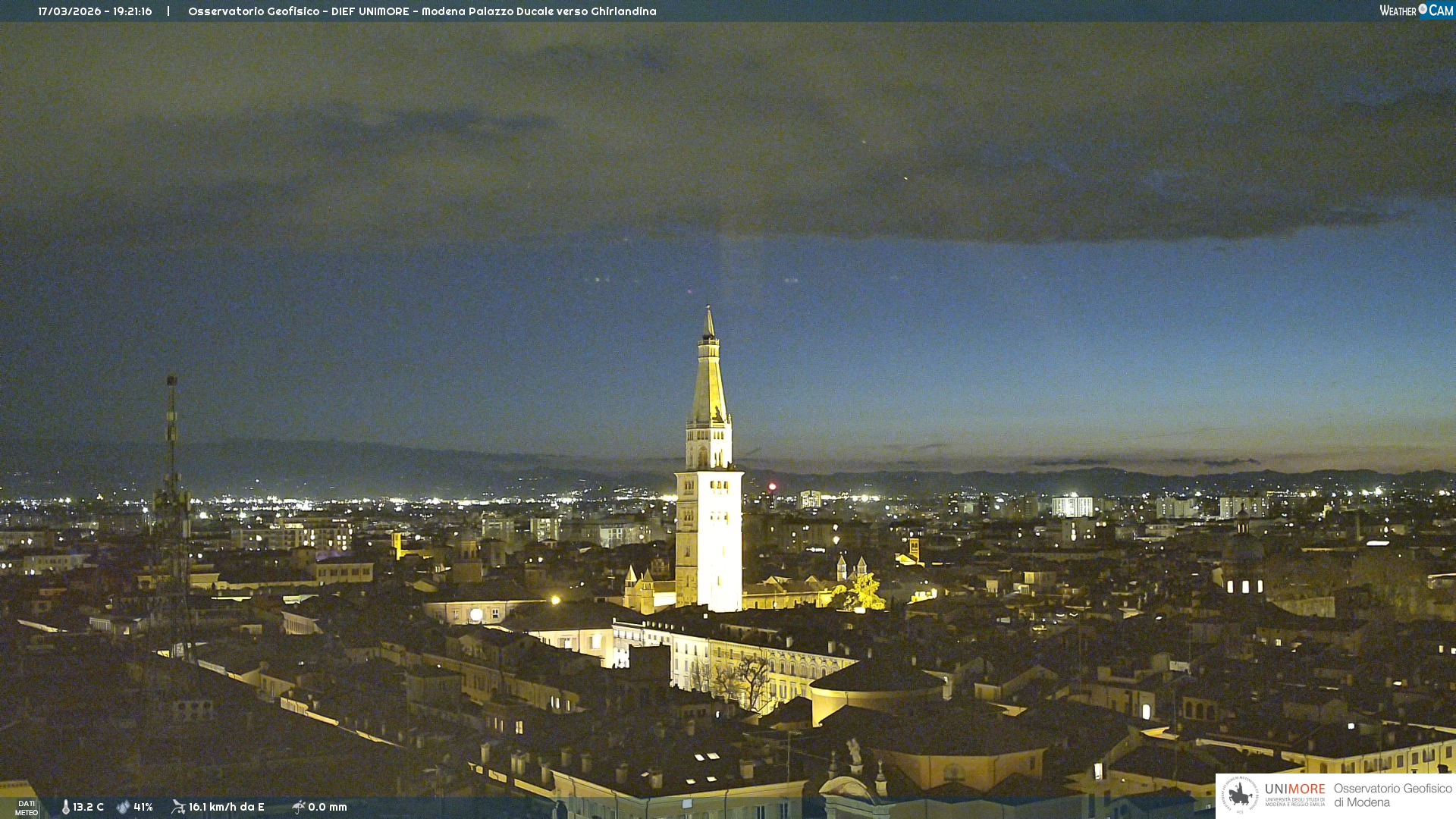Click the 0.0 mm rainfall reading
This screenshot has height=819, width=1456.
(x=327, y=807)
